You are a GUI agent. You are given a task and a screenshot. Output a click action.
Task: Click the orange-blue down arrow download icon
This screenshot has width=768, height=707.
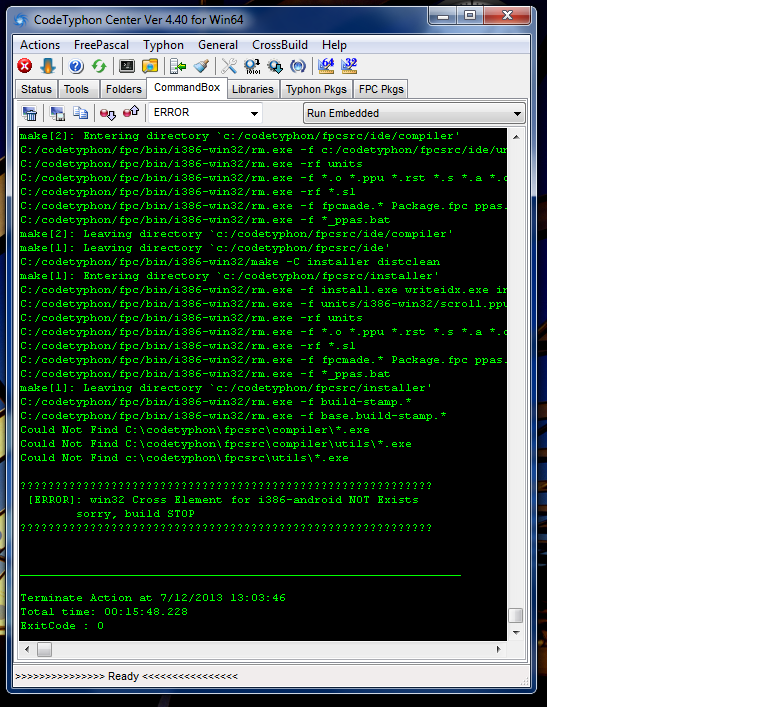tap(48, 66)
